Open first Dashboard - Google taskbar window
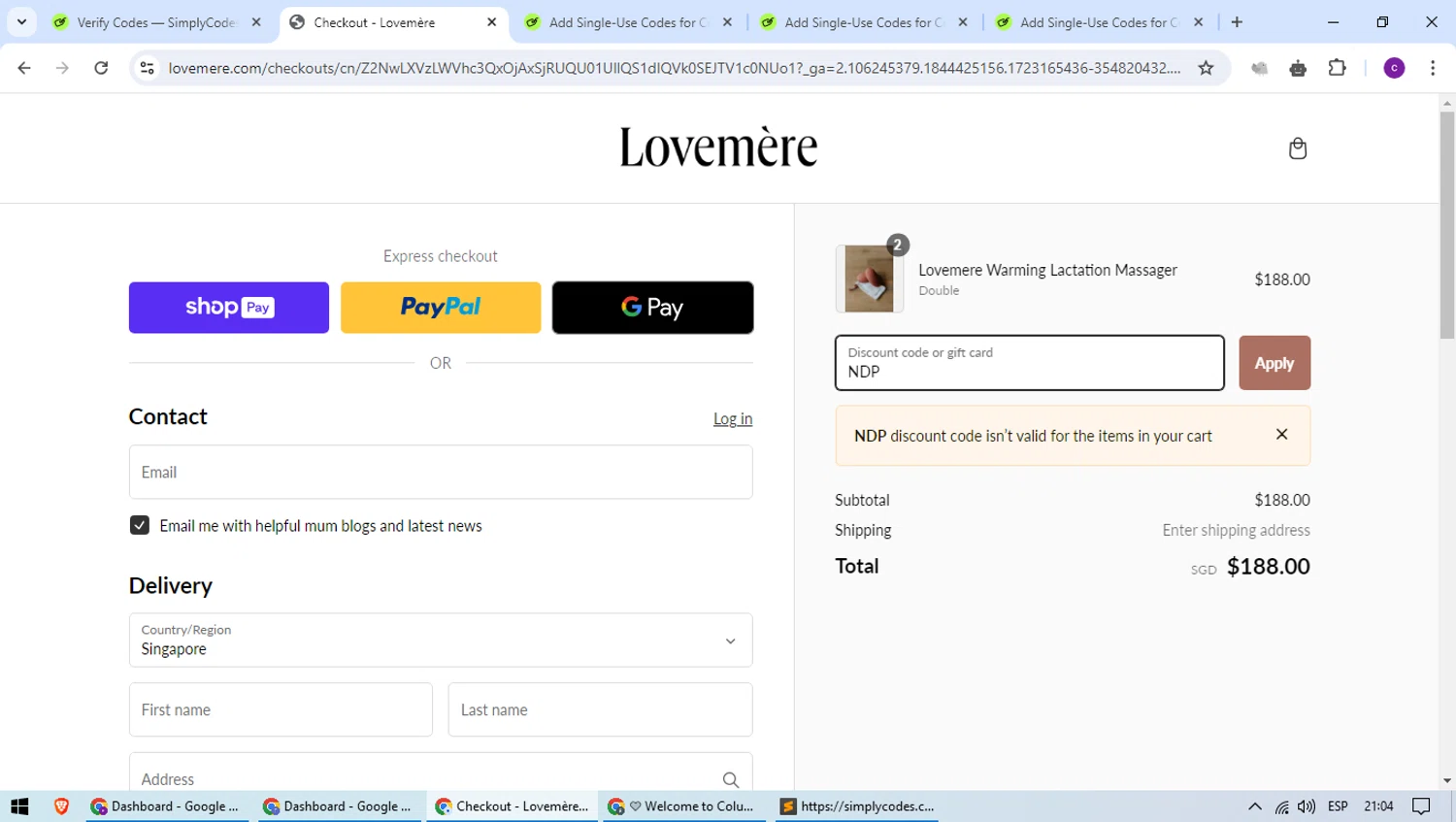The image size is (1456, 822). pos(166,806)
